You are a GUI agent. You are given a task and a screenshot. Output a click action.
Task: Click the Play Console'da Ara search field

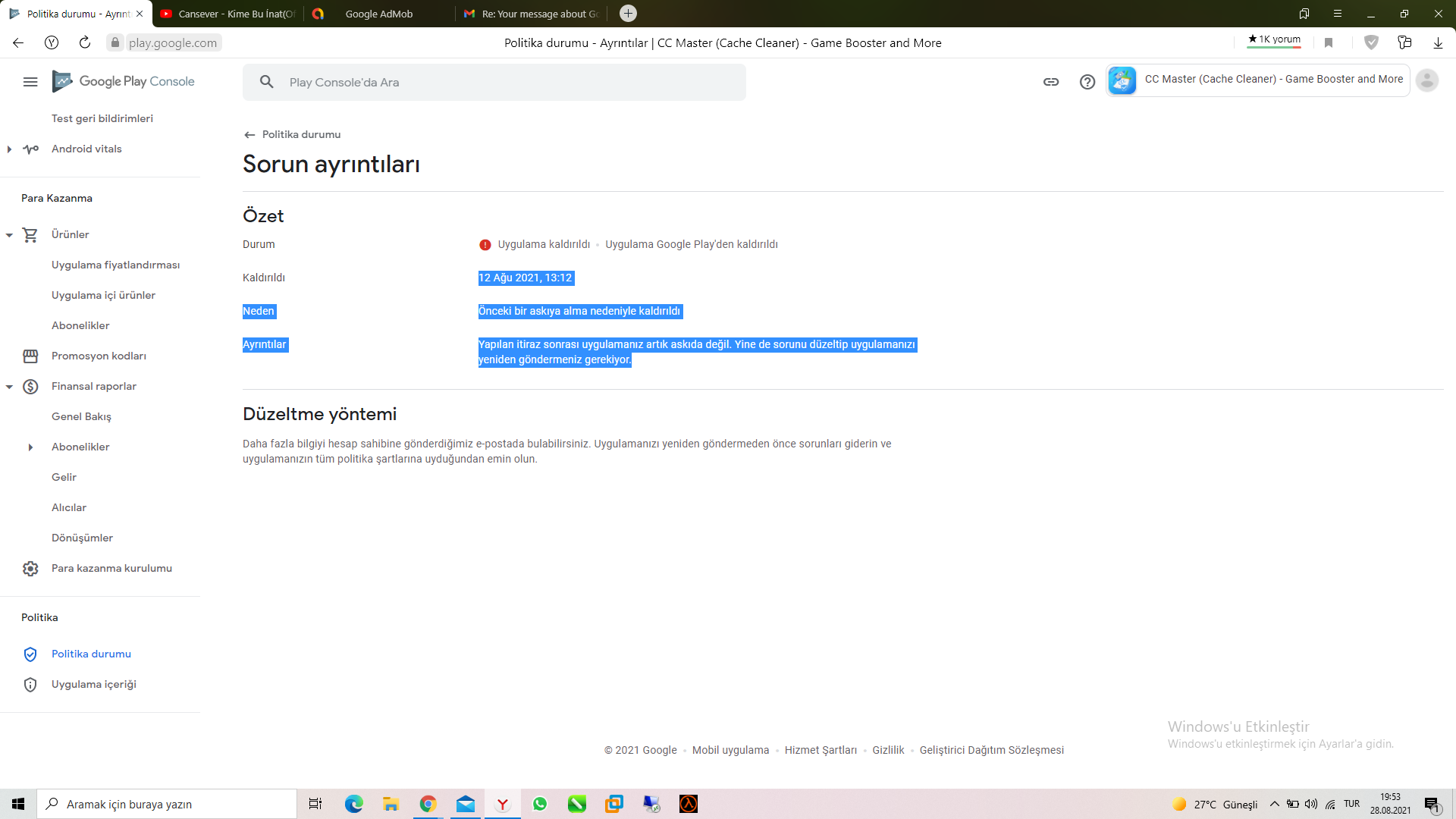(494, 82)
